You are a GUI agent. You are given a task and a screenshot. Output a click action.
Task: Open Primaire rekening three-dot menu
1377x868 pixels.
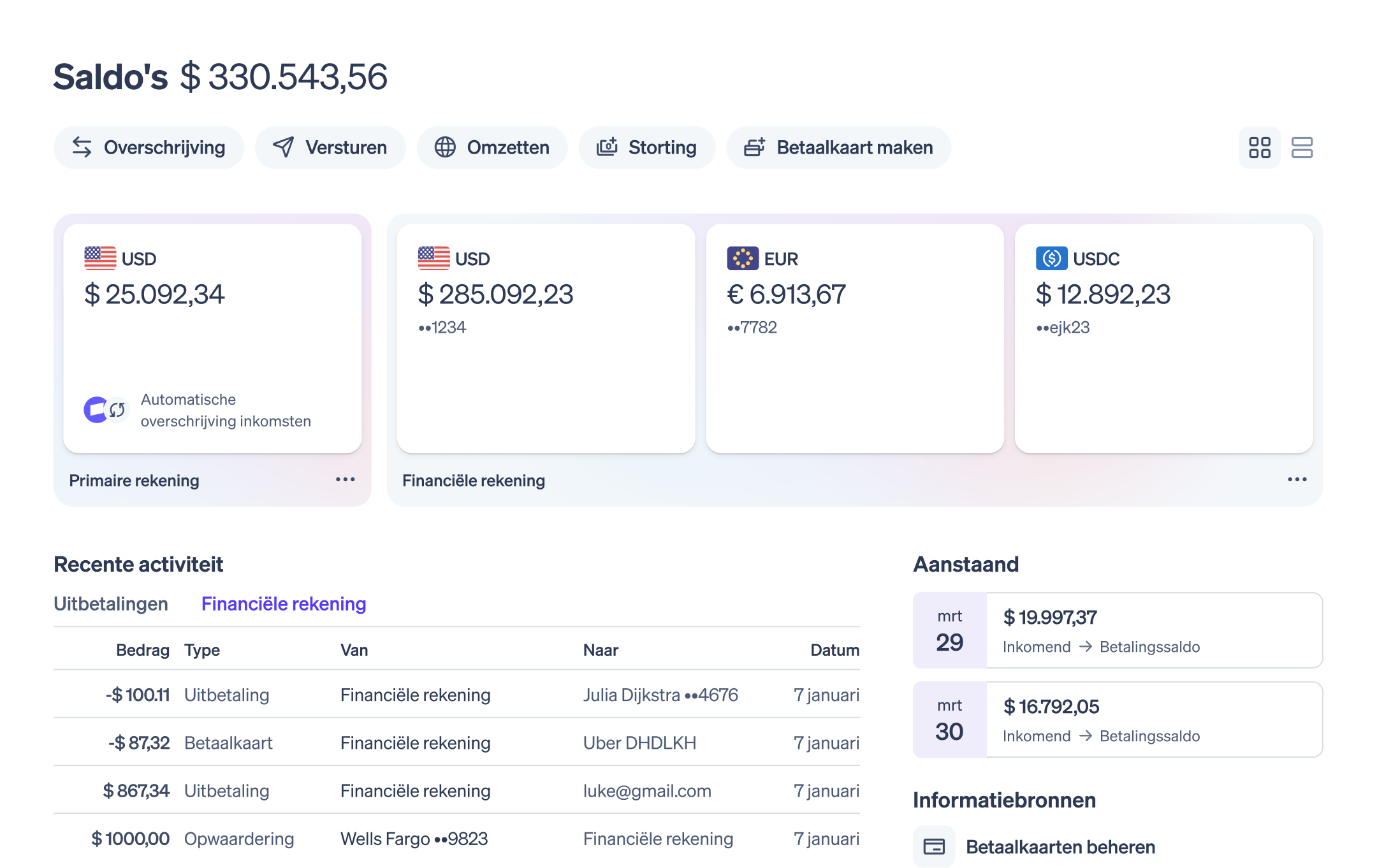click(x=345, y=479)
